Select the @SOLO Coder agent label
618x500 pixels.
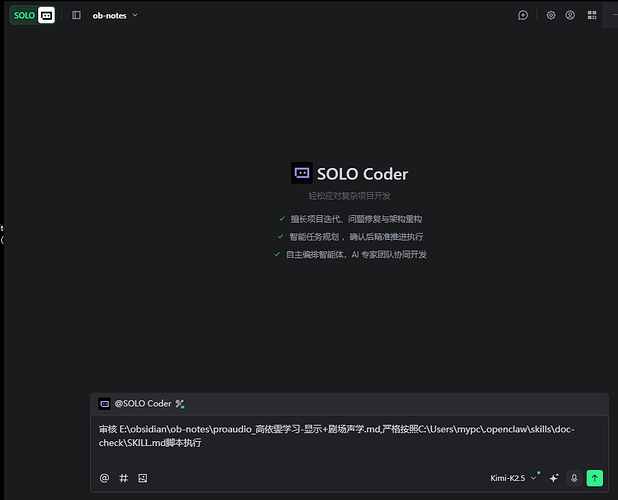[x=143, y=403]
